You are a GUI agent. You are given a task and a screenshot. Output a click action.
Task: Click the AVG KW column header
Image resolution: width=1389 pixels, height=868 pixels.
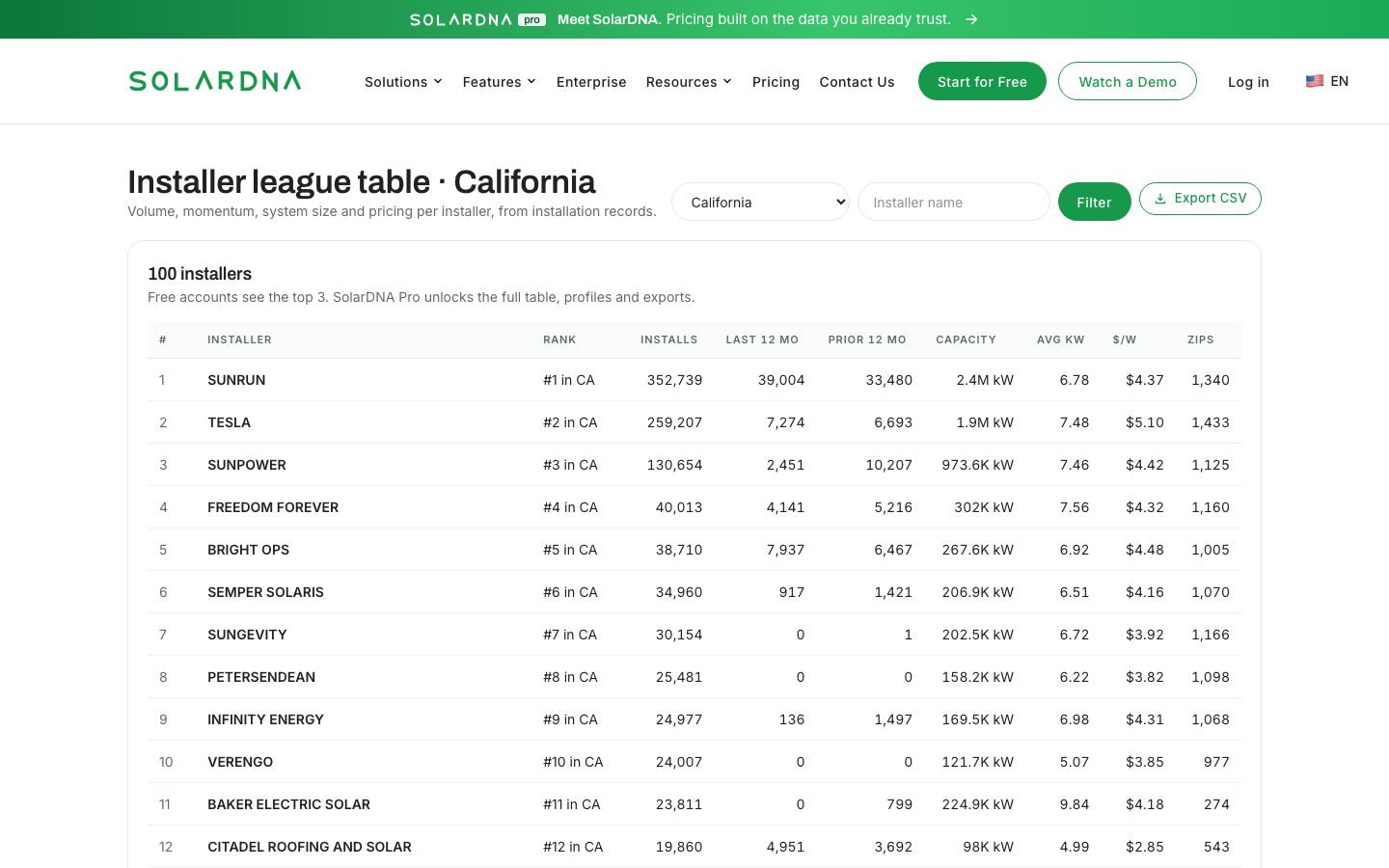[1060, 339]
